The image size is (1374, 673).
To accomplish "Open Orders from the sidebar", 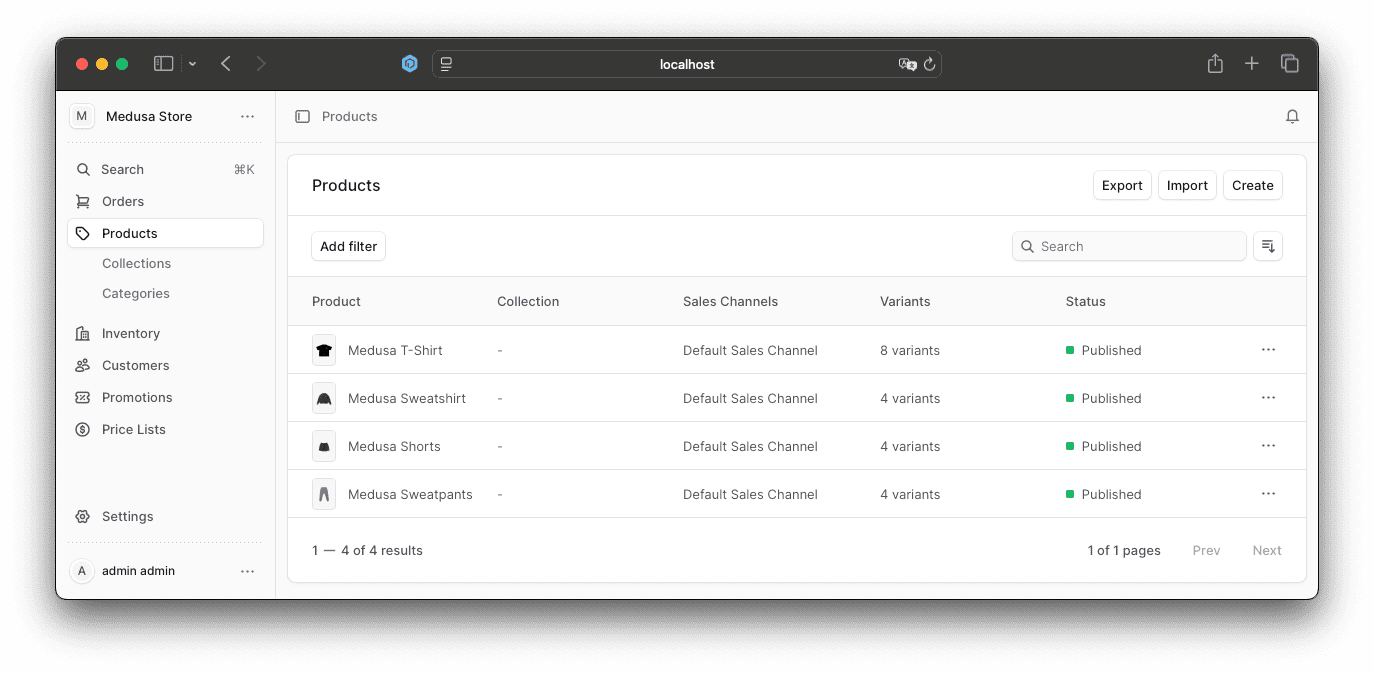I will tap(123, 201).
